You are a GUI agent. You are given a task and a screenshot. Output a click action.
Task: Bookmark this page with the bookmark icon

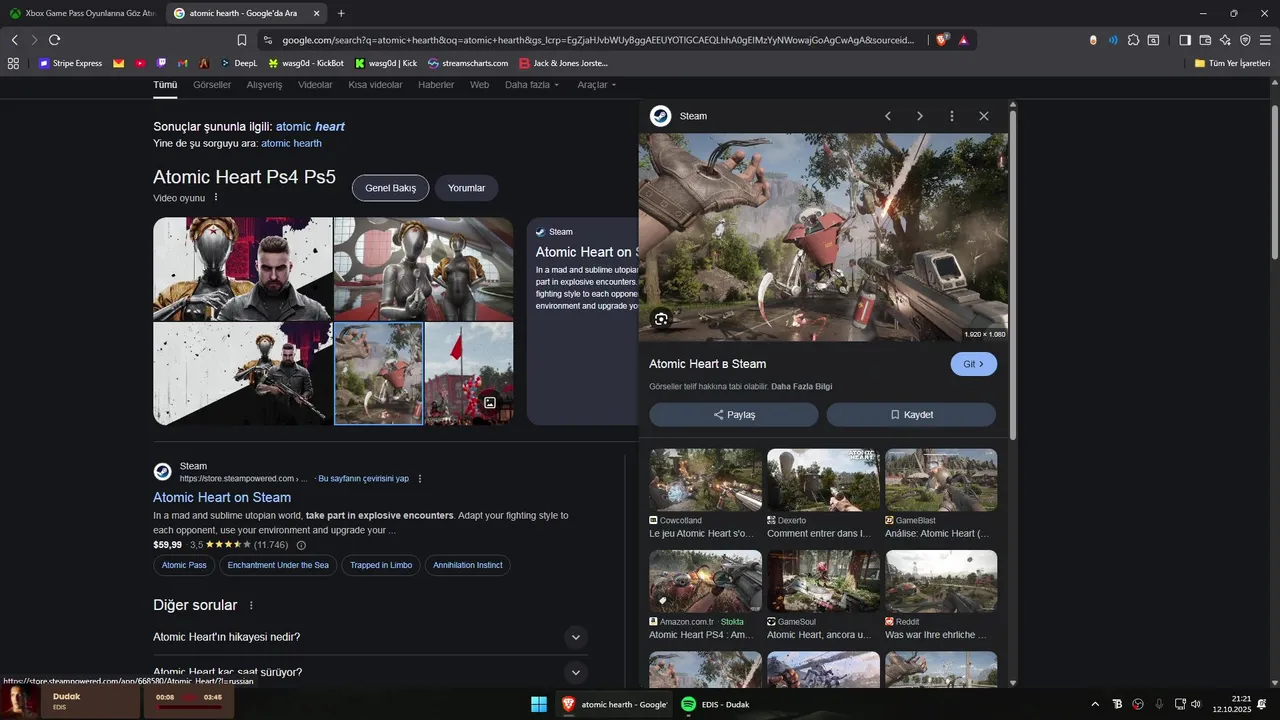242,40
